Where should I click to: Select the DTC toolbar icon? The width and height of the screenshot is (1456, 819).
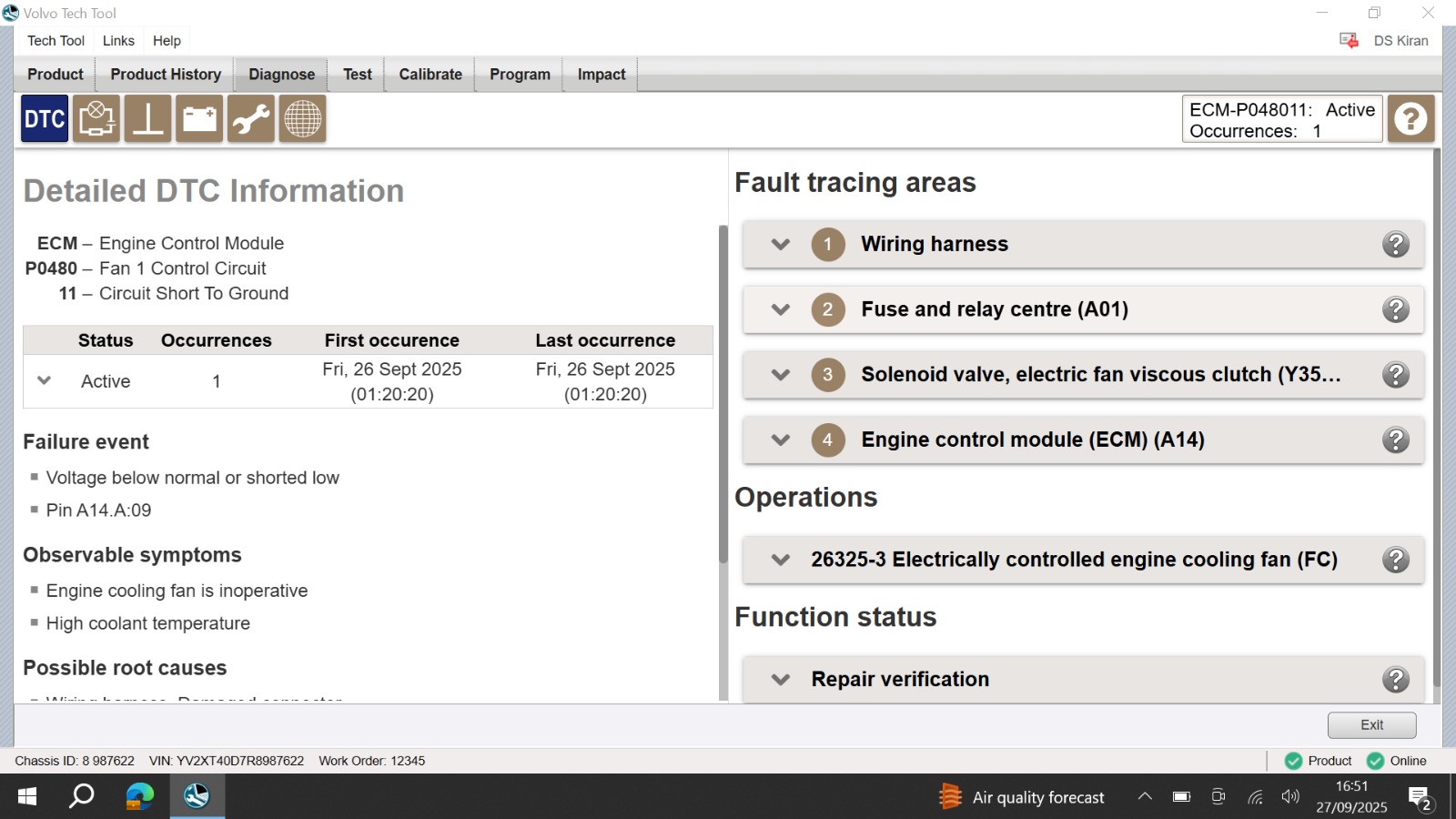point(45,119)
